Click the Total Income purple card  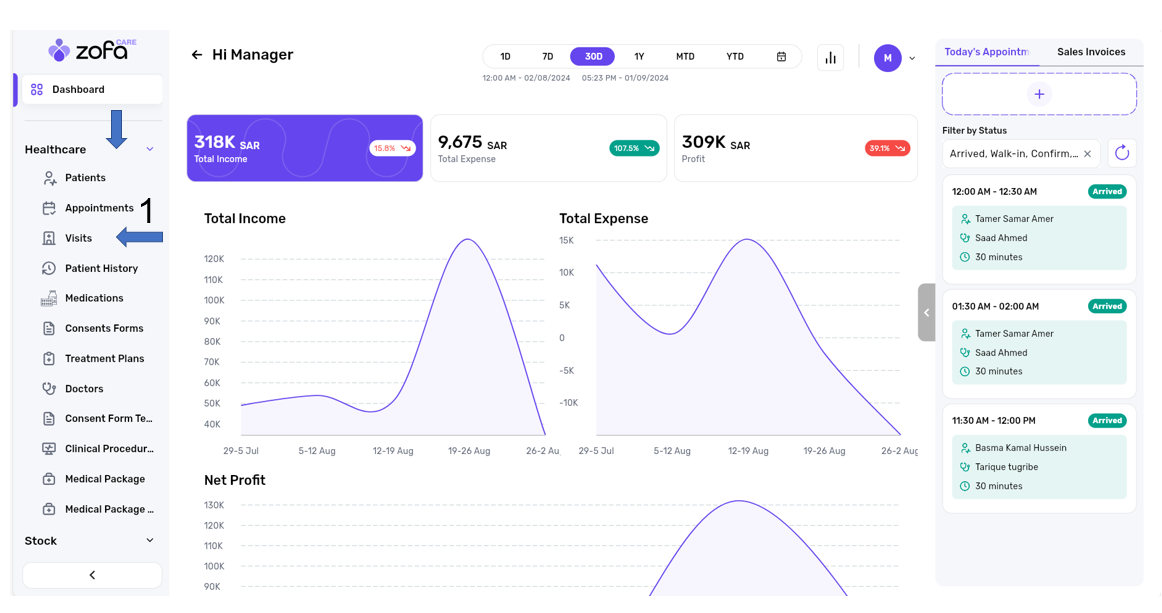pyautogui.click(x=304, y=148)
